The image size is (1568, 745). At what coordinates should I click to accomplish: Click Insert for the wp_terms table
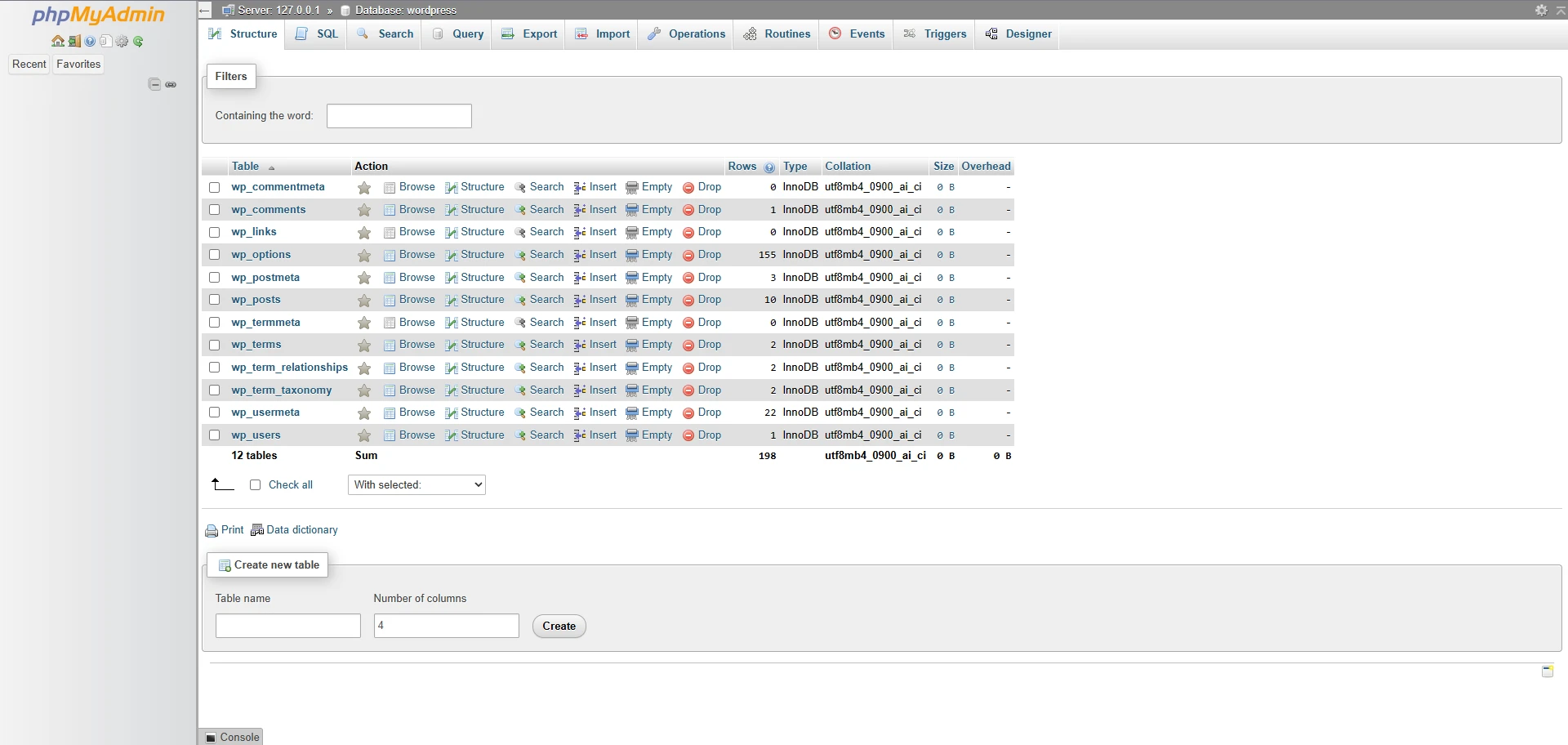click(595, 345)
